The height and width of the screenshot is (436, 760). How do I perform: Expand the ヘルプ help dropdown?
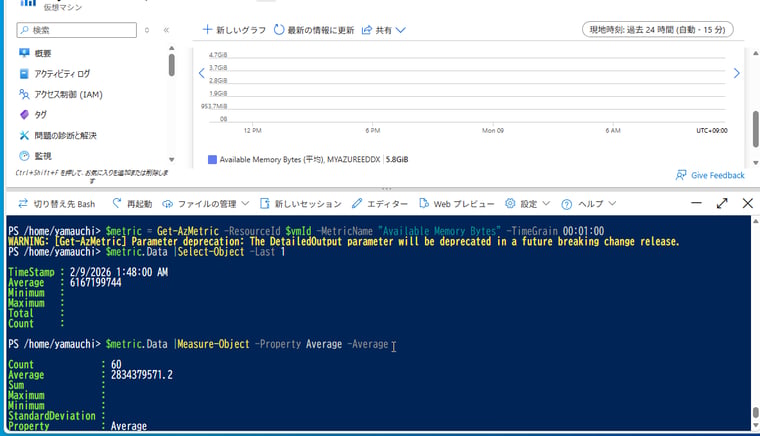[x=584, y=204]
